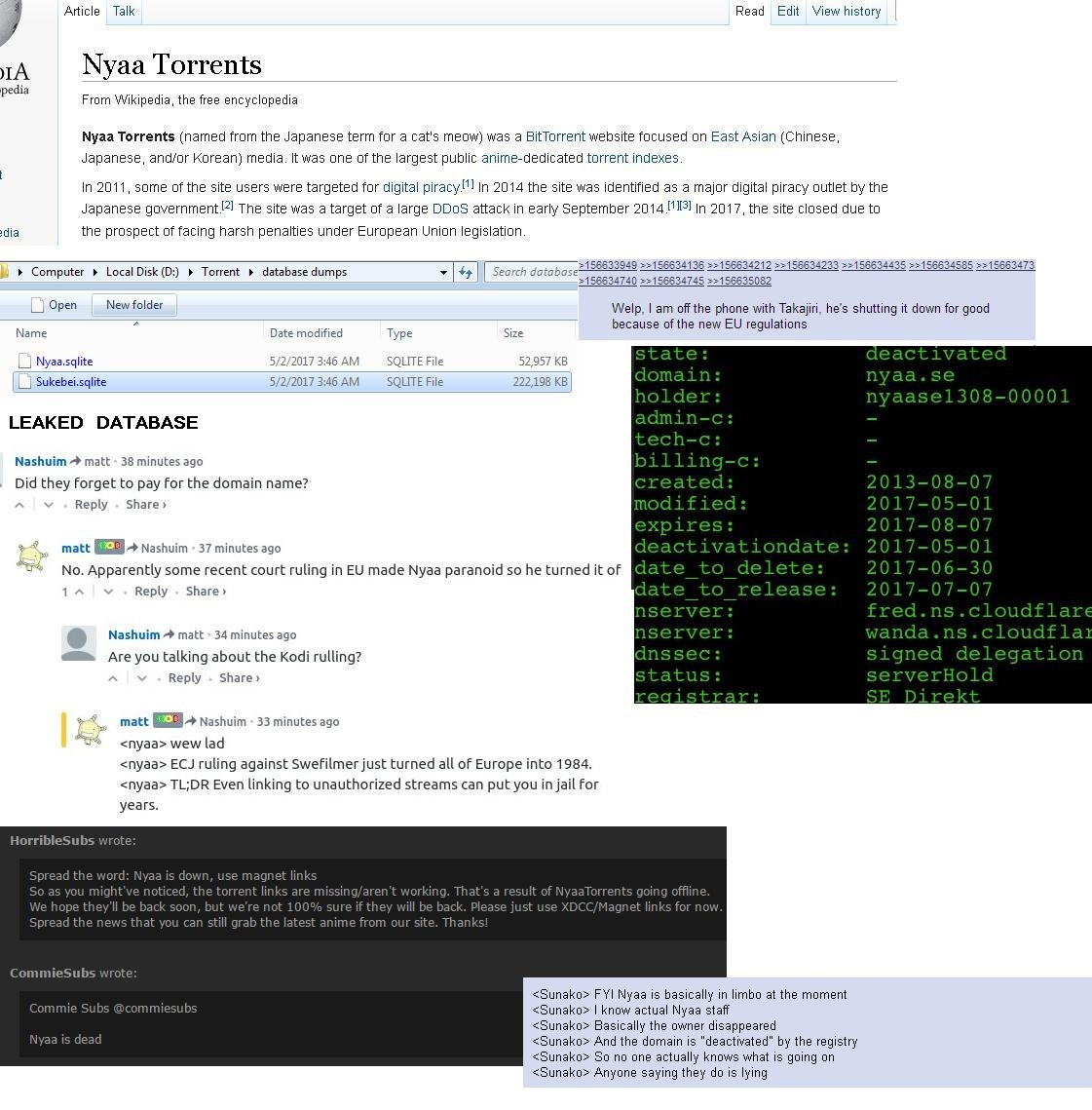Downvote Nashuim's 38 minutes ago comment
The width and height of the screenshot is (1092, 1110).
pos(48,505)
